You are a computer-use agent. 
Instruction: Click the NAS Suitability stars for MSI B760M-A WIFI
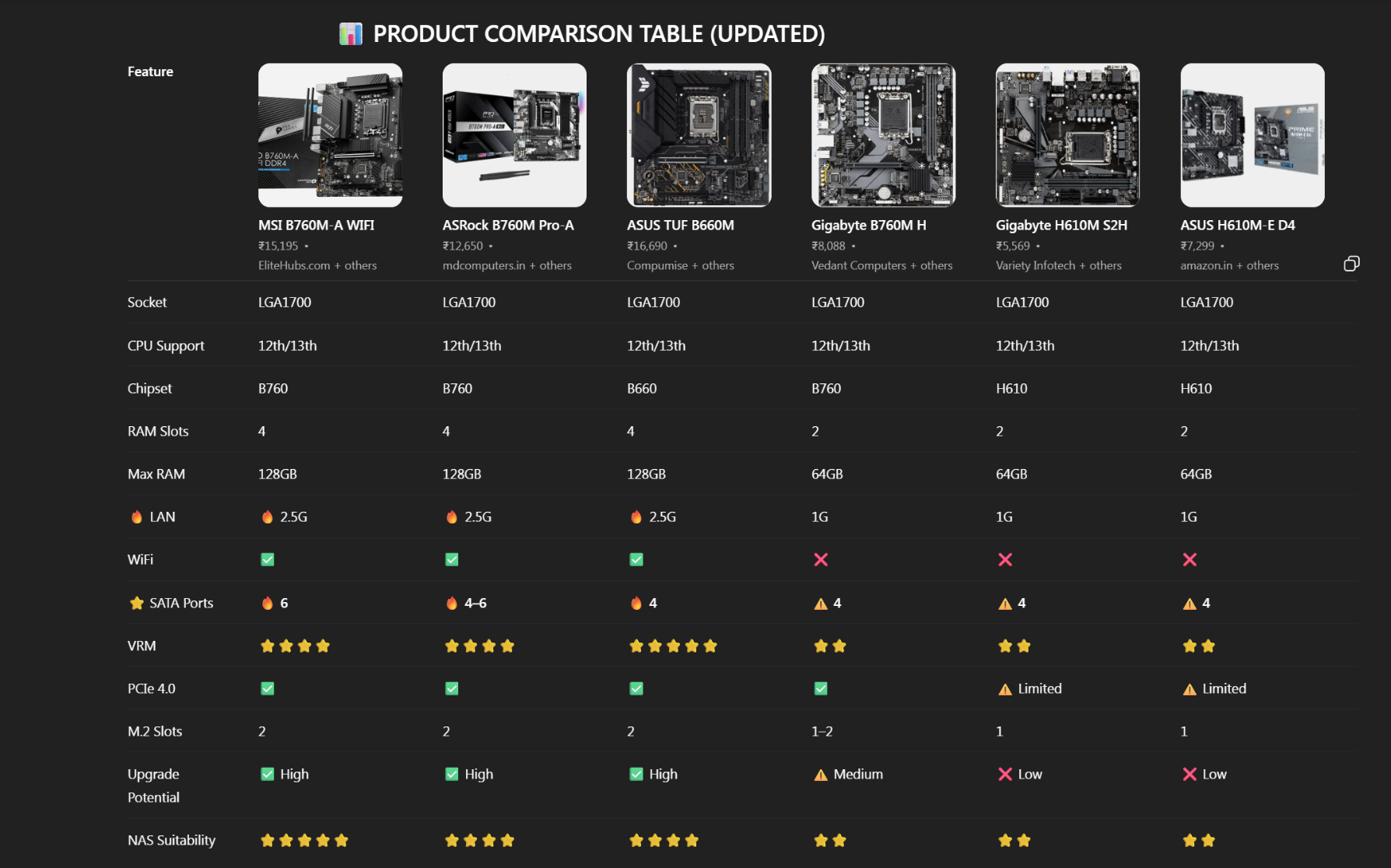click(x=304, y=840)
